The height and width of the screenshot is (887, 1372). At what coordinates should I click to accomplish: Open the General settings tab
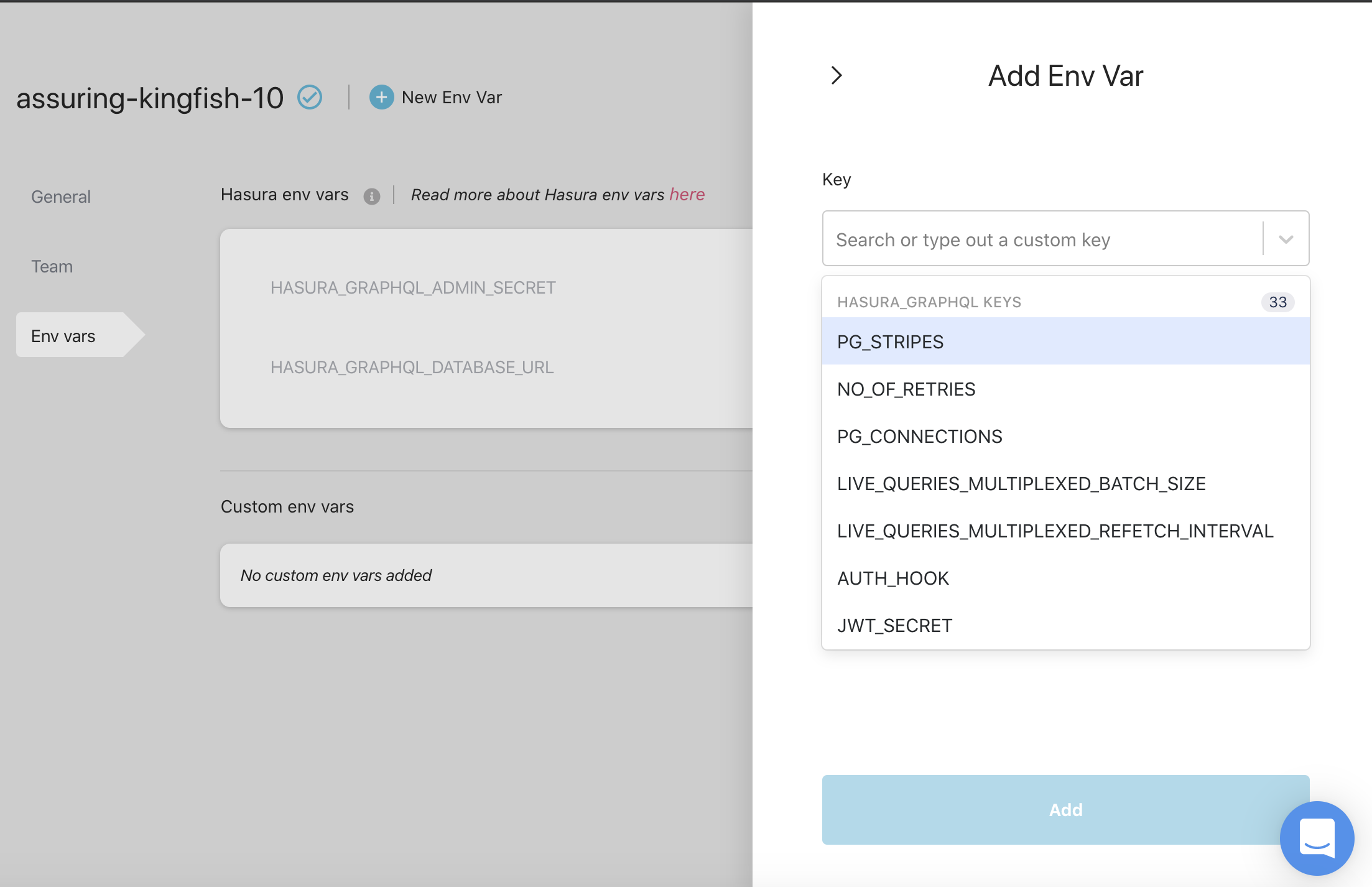(61, 197)
